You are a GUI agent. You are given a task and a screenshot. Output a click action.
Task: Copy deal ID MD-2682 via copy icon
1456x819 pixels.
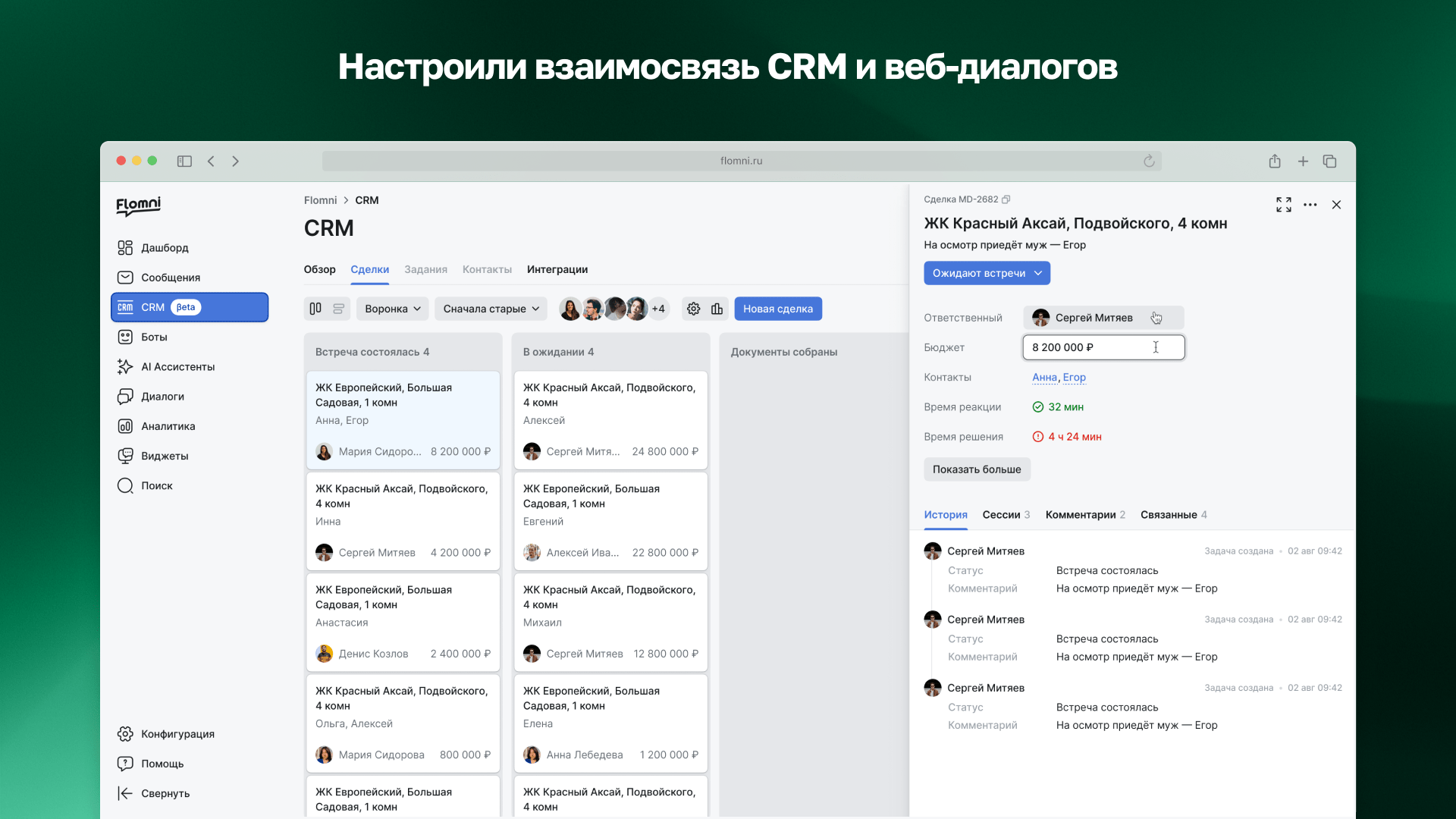1006,199
